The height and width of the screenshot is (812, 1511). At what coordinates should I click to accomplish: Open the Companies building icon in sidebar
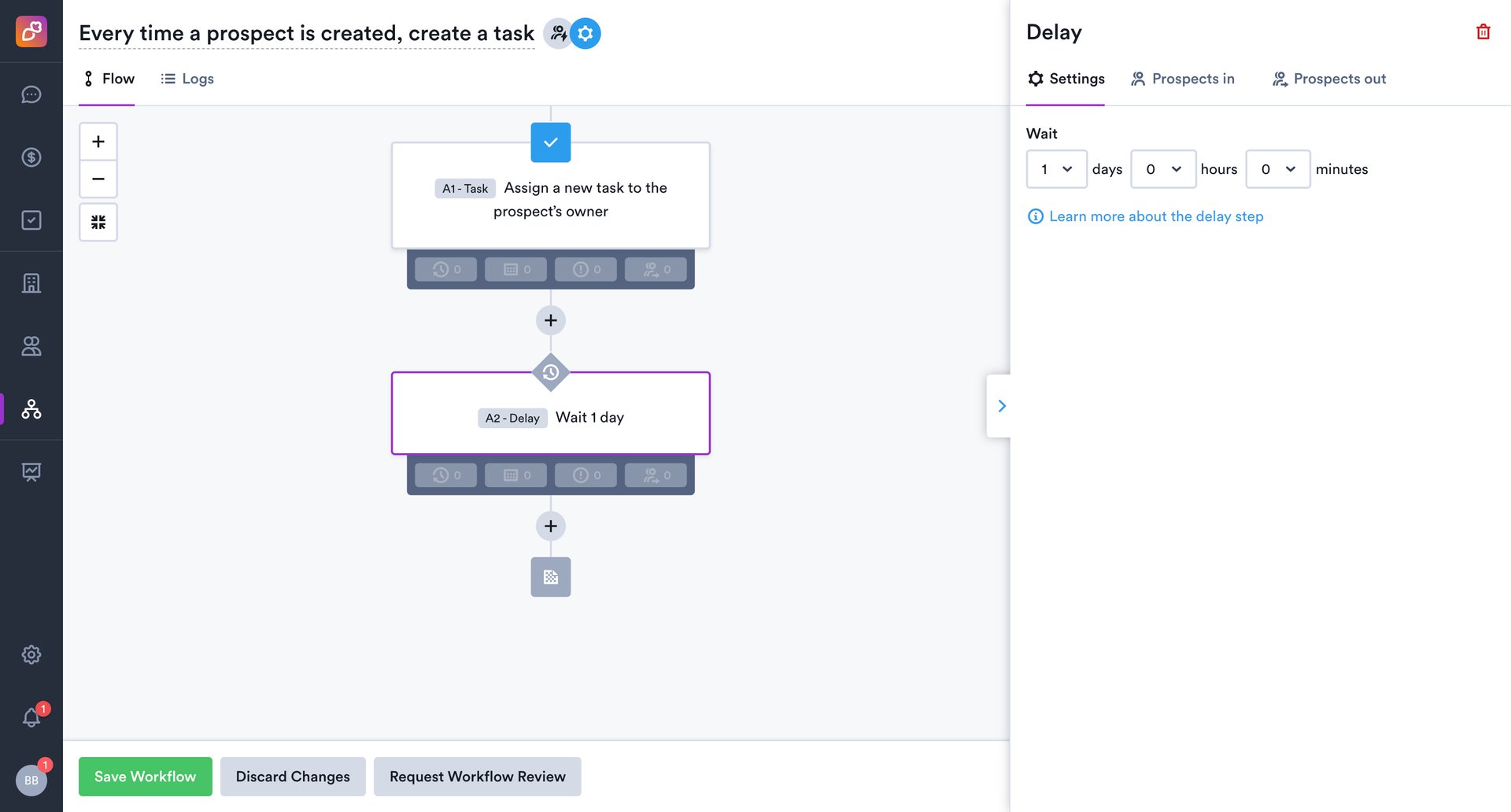[31, 282]
